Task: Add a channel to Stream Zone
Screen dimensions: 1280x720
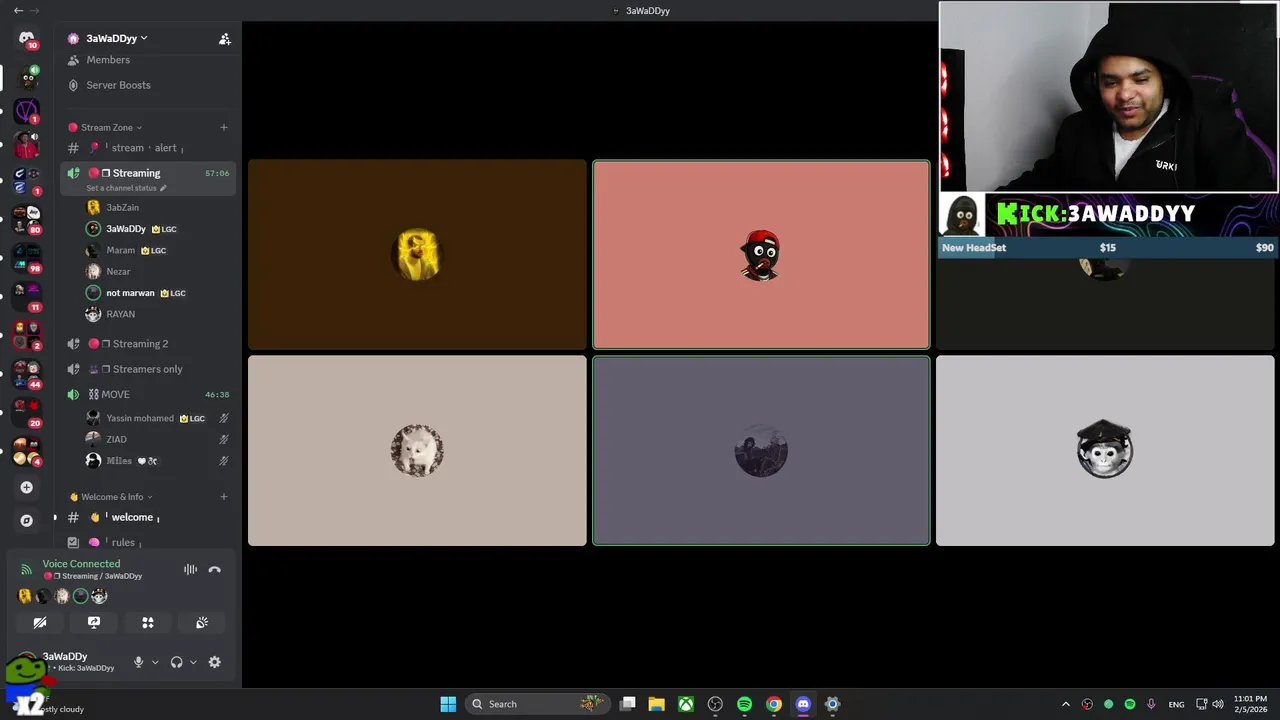Action: [224, 127]
